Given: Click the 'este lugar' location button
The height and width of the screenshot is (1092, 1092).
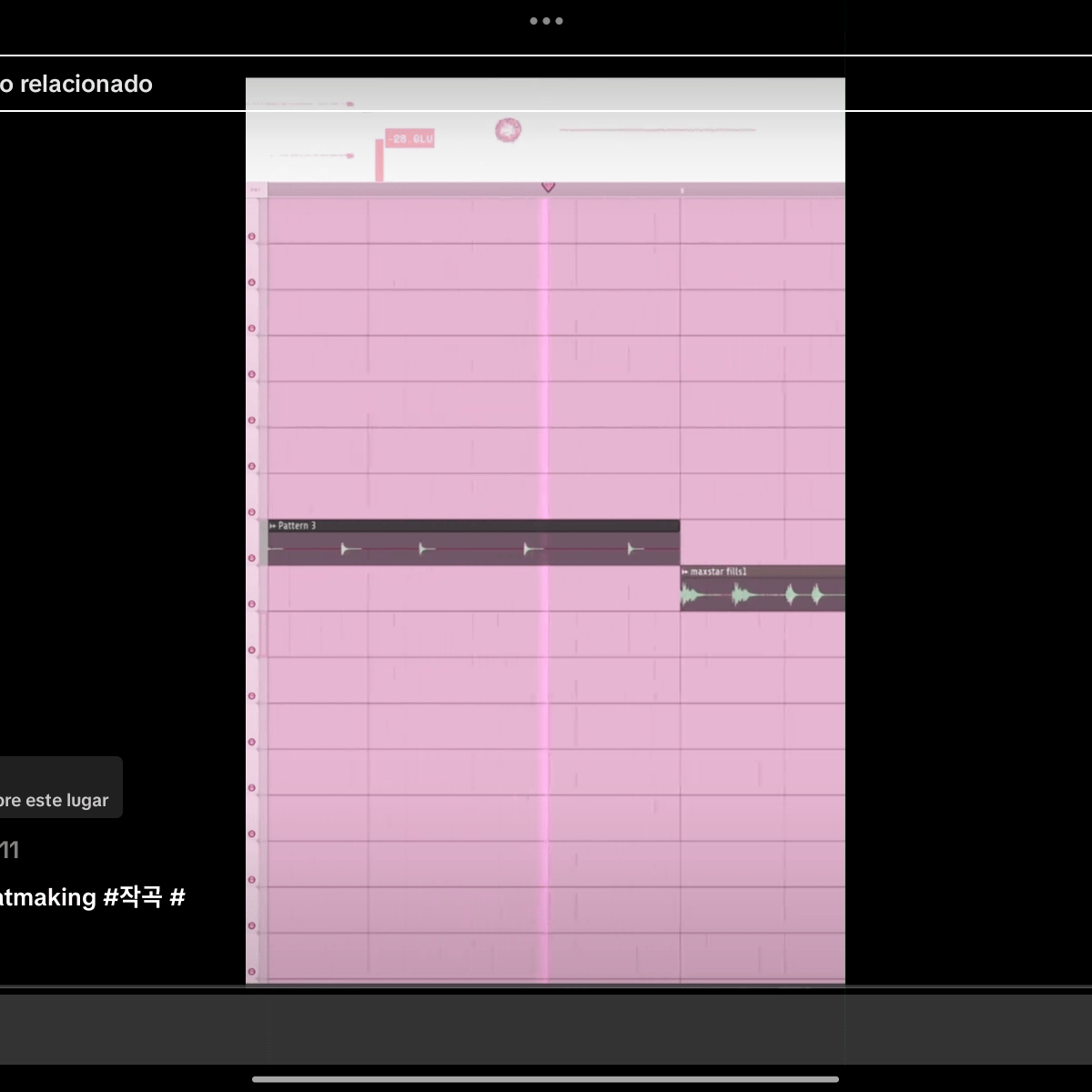Looking at the screenshot, I should [x=55, y=800].
